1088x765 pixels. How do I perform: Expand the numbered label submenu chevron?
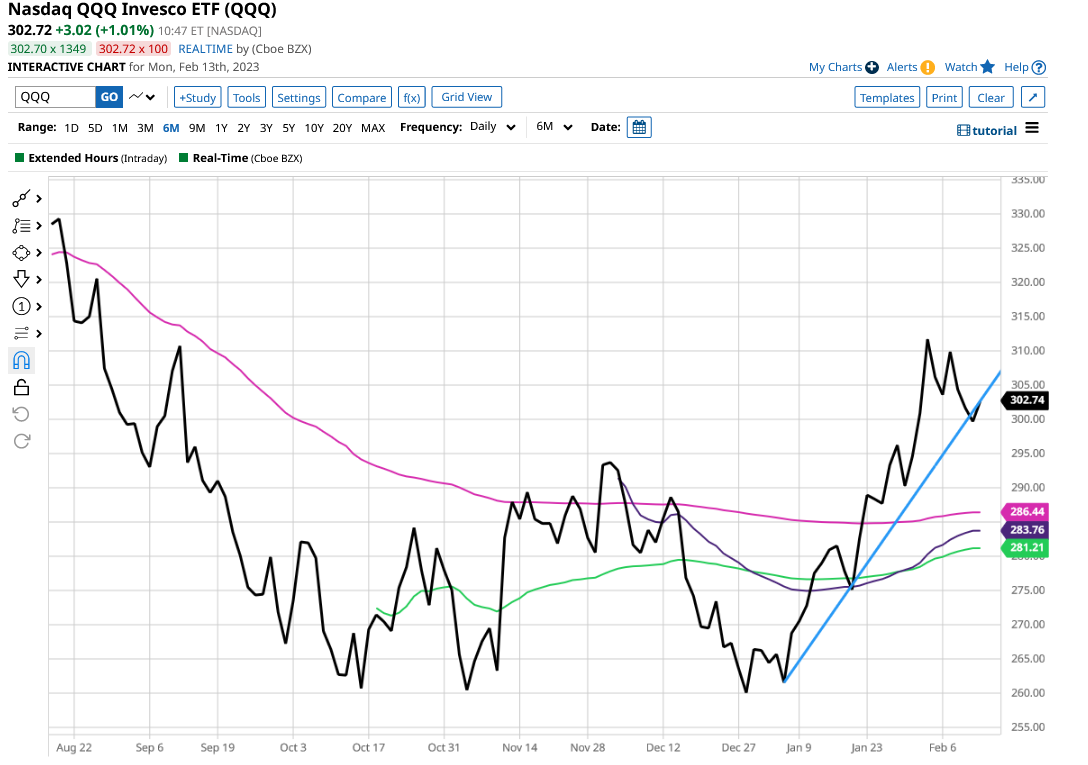[x=39, y=306]
